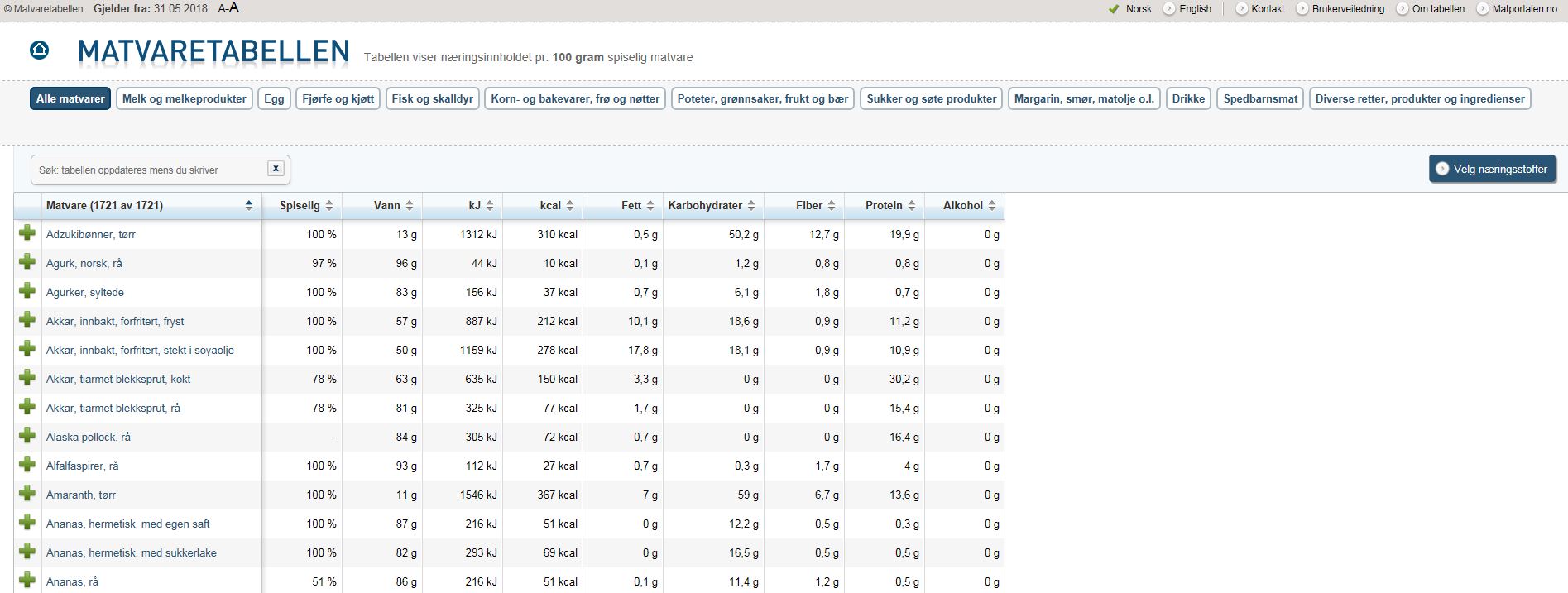Sort the Matvare column header
1568x593 pixels.
pyautogui.click(x=248, y=206)
